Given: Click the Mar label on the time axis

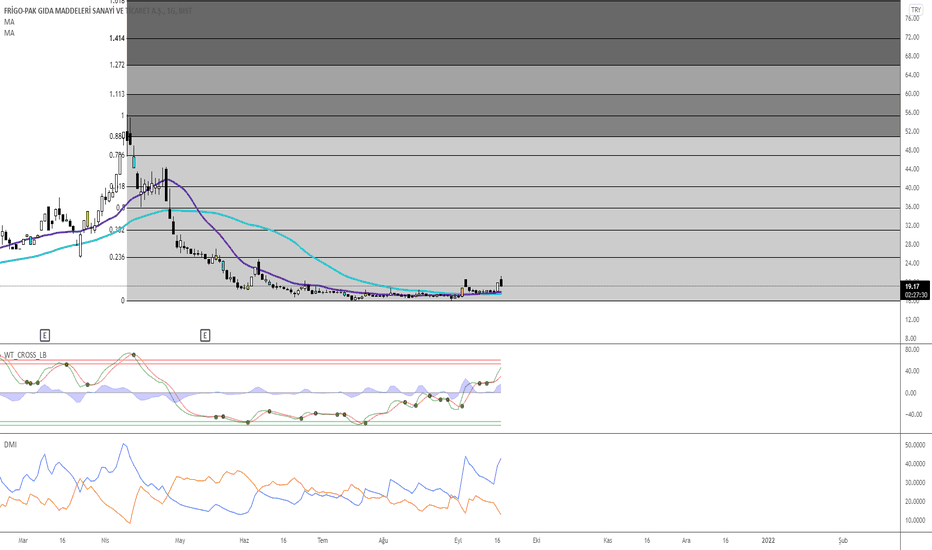Looking at the screenshot, I should [23, 540].
